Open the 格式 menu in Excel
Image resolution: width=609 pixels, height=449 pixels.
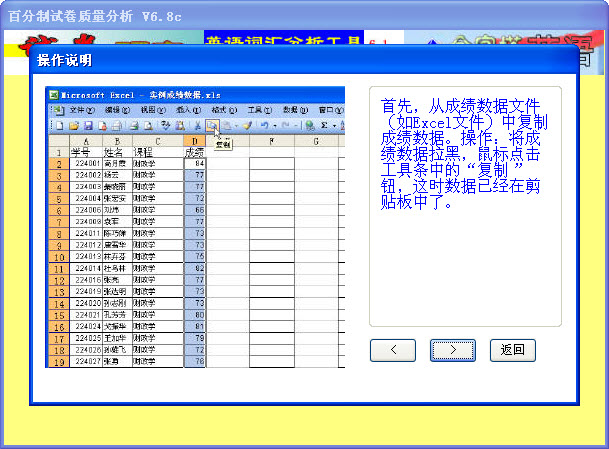224,110
